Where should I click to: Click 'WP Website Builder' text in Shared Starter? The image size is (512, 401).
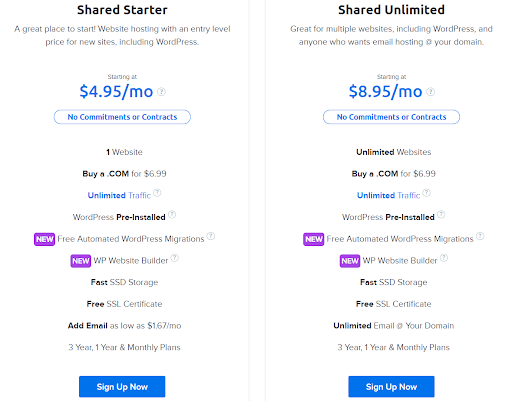click(131, 261)
